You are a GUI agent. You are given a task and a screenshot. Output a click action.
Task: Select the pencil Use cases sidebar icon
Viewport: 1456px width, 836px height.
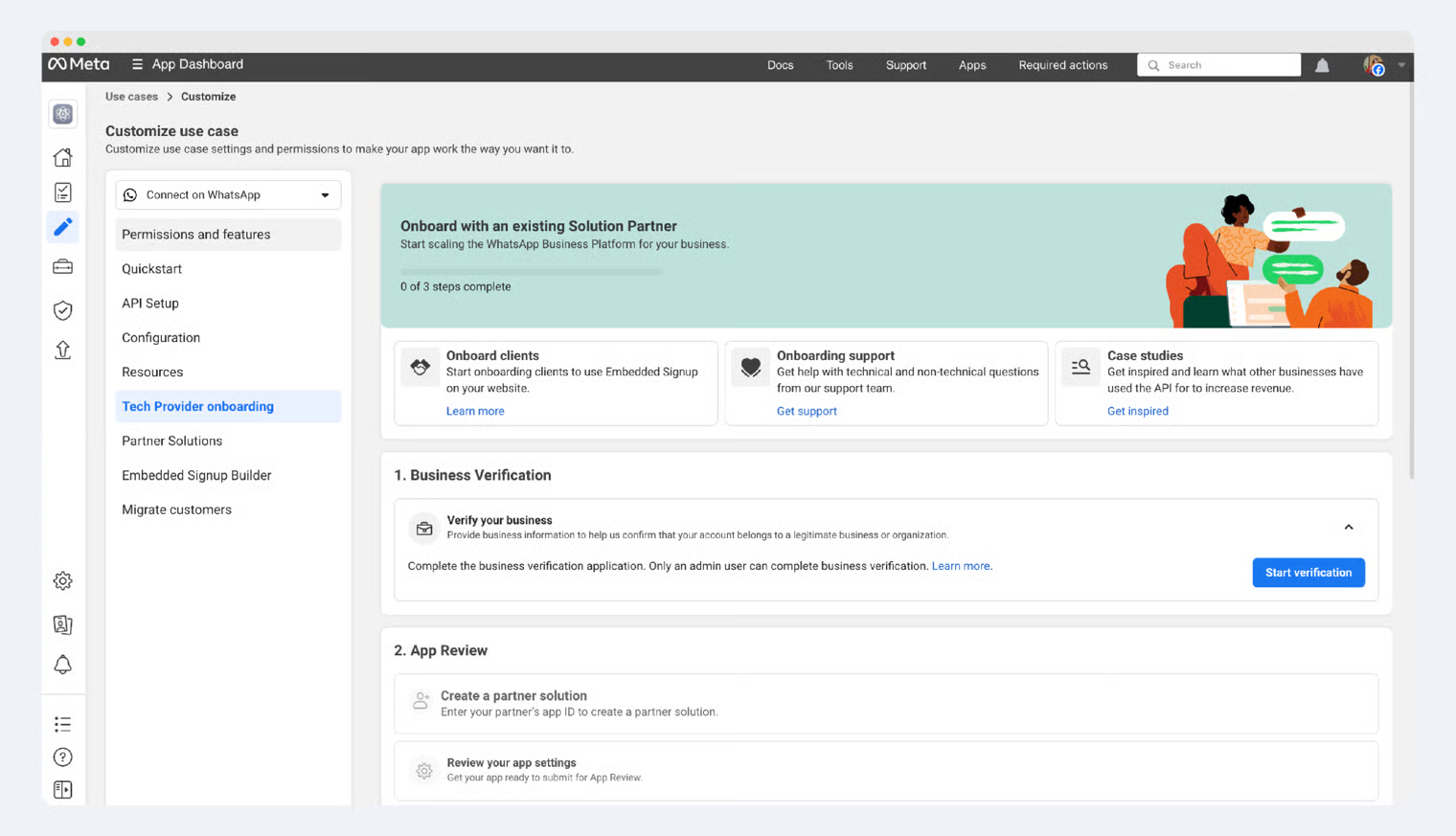(63, 227)
